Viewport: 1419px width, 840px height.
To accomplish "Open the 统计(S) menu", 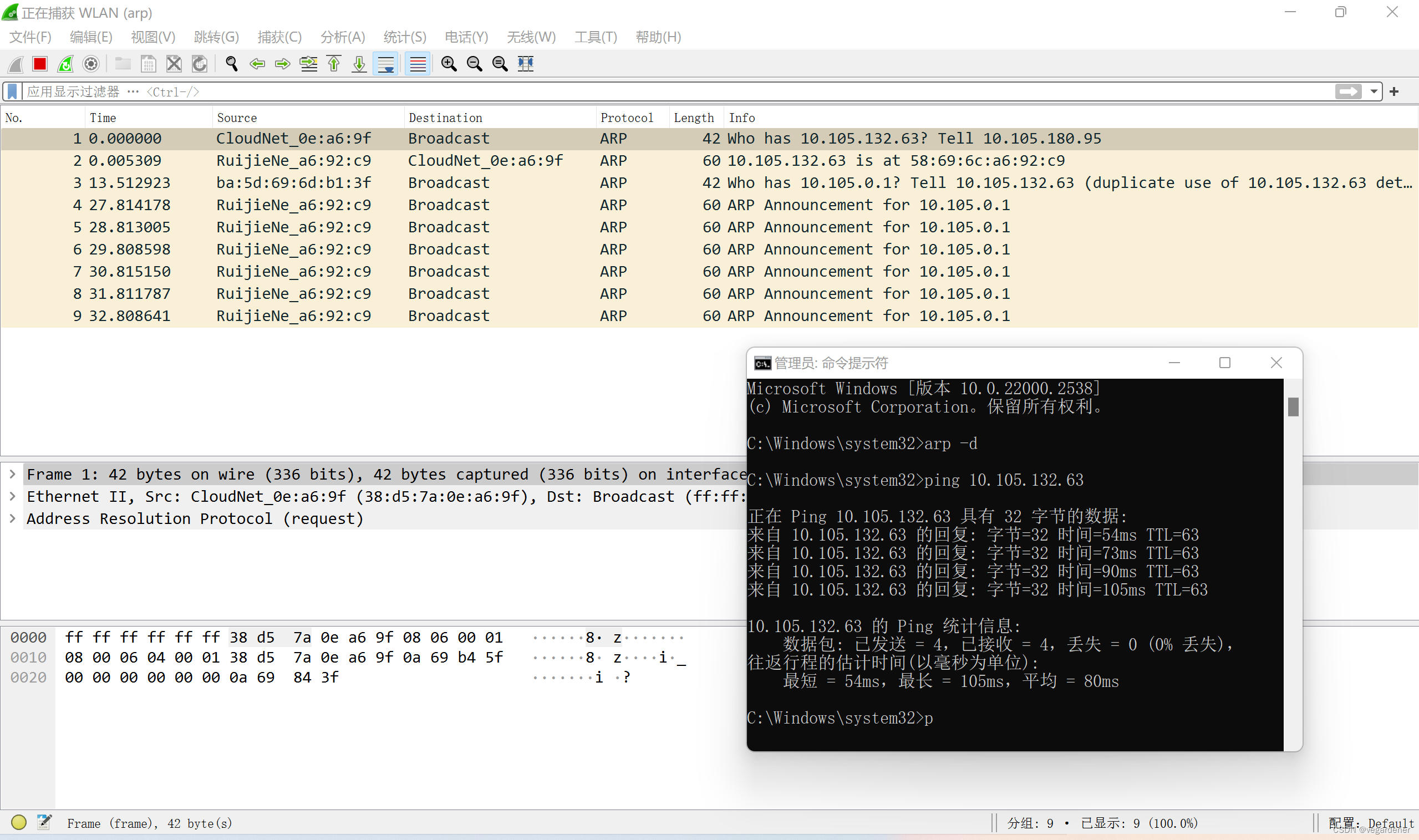I will [x=404, y=37].
